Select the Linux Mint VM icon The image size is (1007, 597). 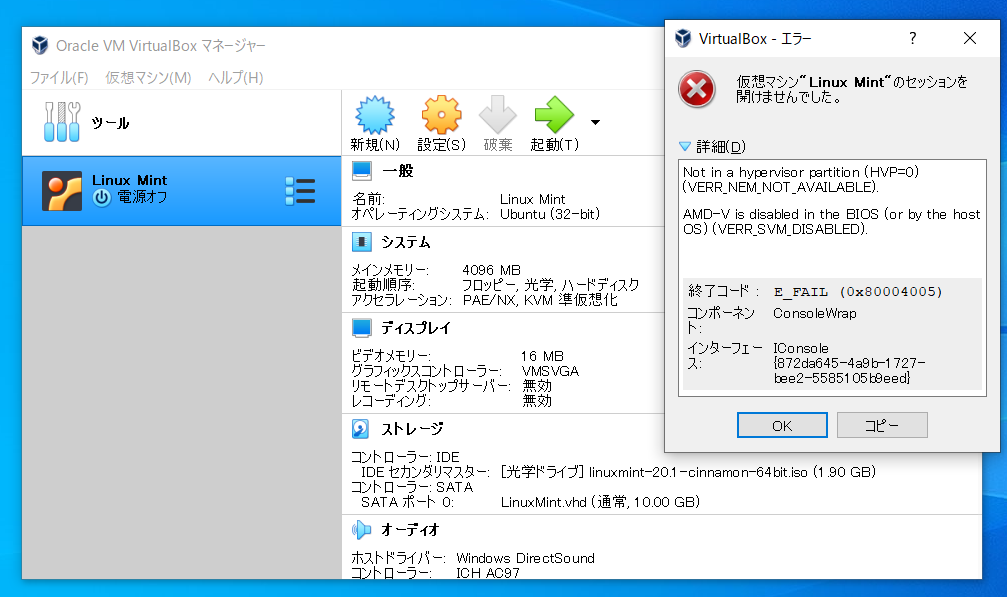point(62,191)
